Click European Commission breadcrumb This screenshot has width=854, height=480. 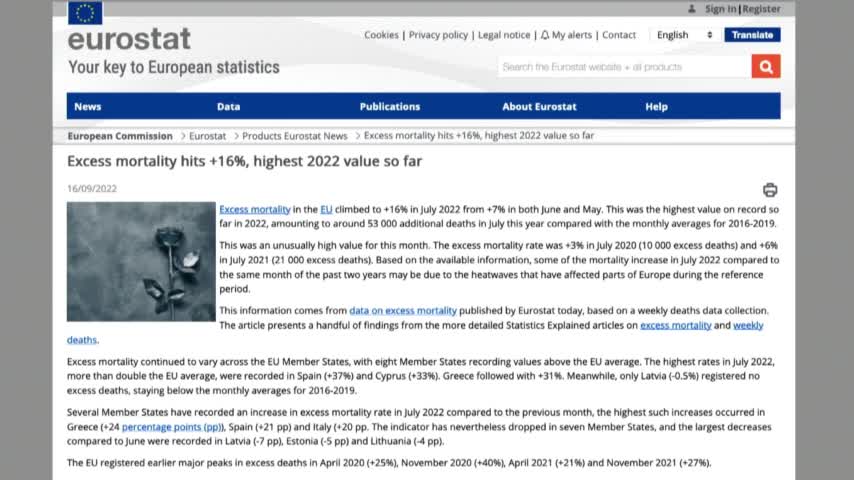tap(120, 136)
